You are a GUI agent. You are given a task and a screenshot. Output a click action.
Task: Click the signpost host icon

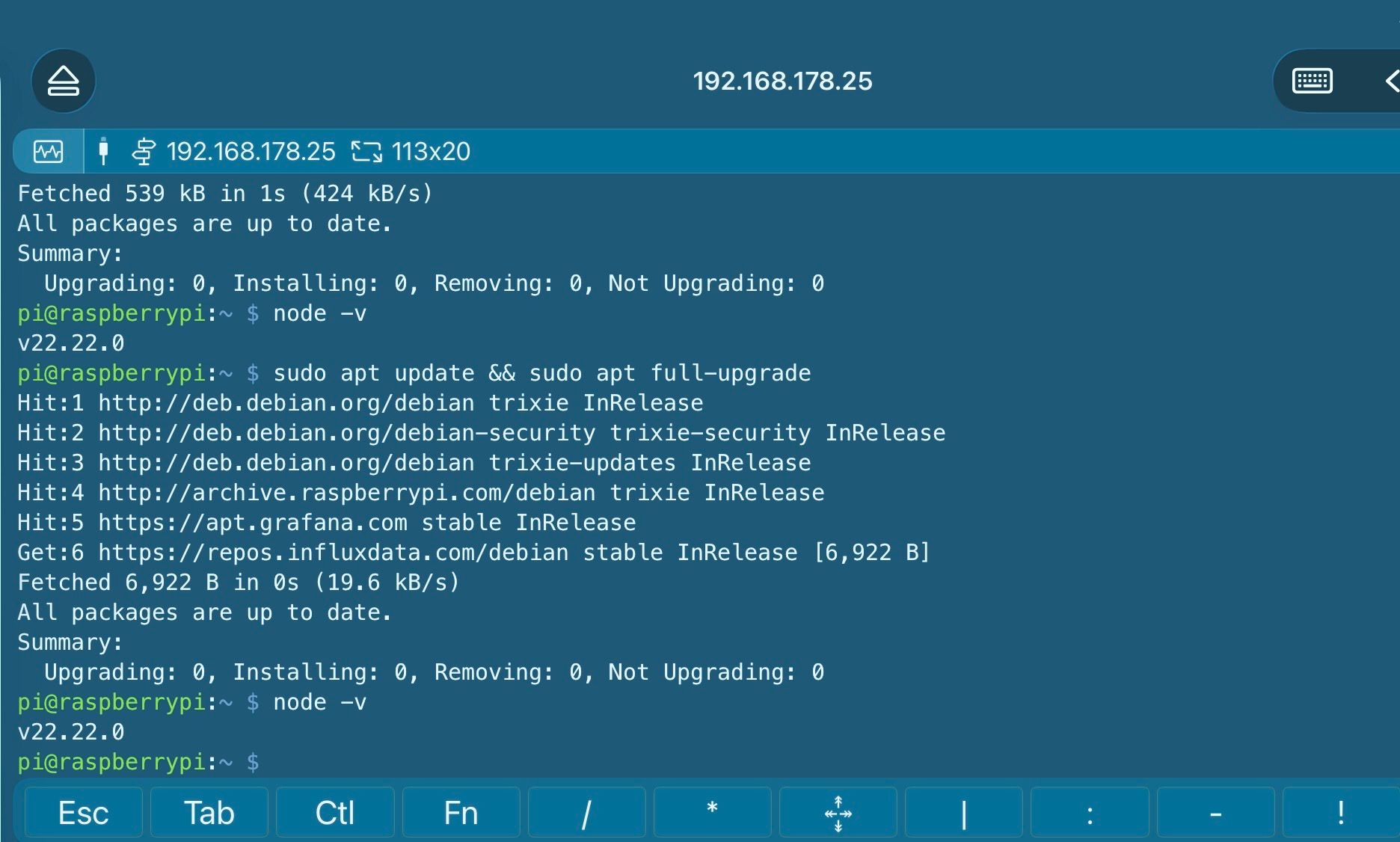tap(144, 152)
